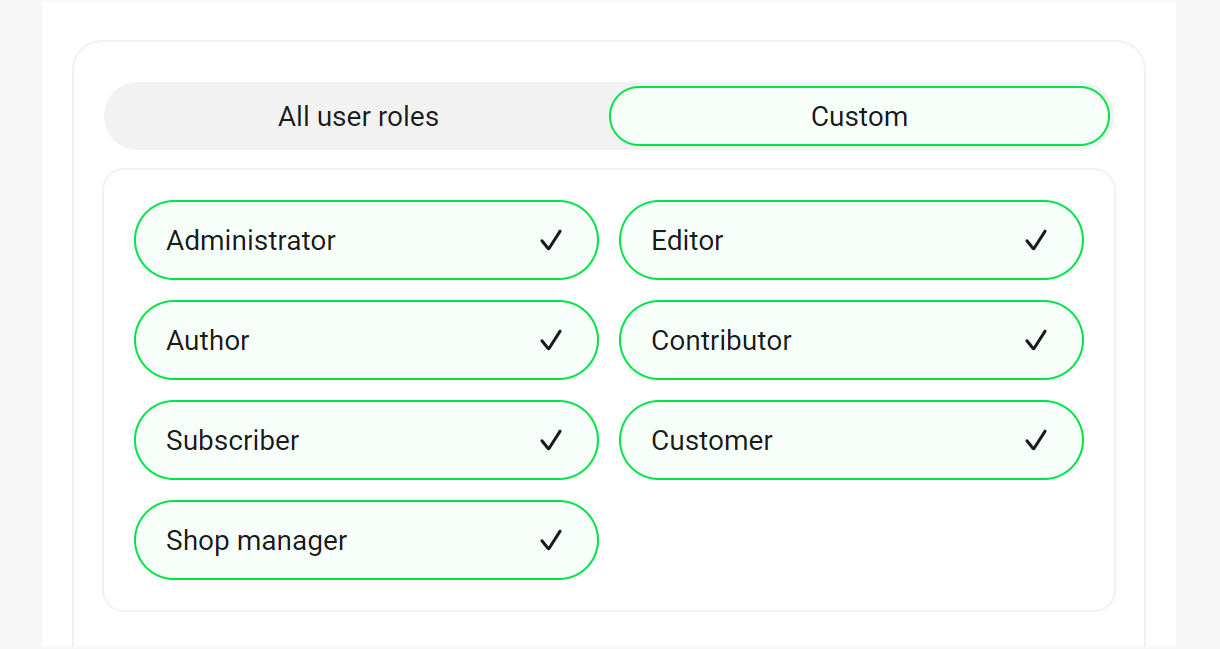This screenshot has width=1220, height=649.
Task: Deselect the Editor role
Action: point(851,240)
